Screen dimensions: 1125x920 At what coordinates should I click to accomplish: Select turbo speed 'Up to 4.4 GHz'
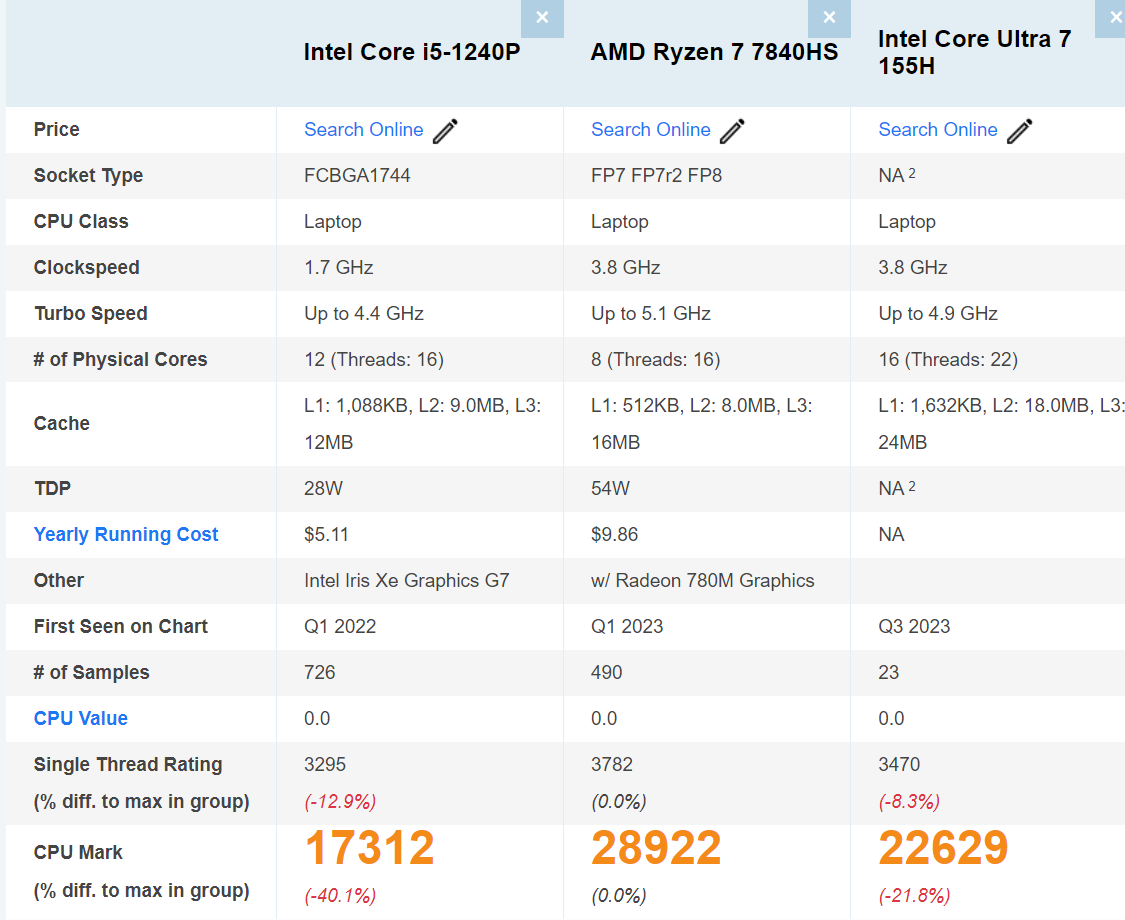click(364, 314)
